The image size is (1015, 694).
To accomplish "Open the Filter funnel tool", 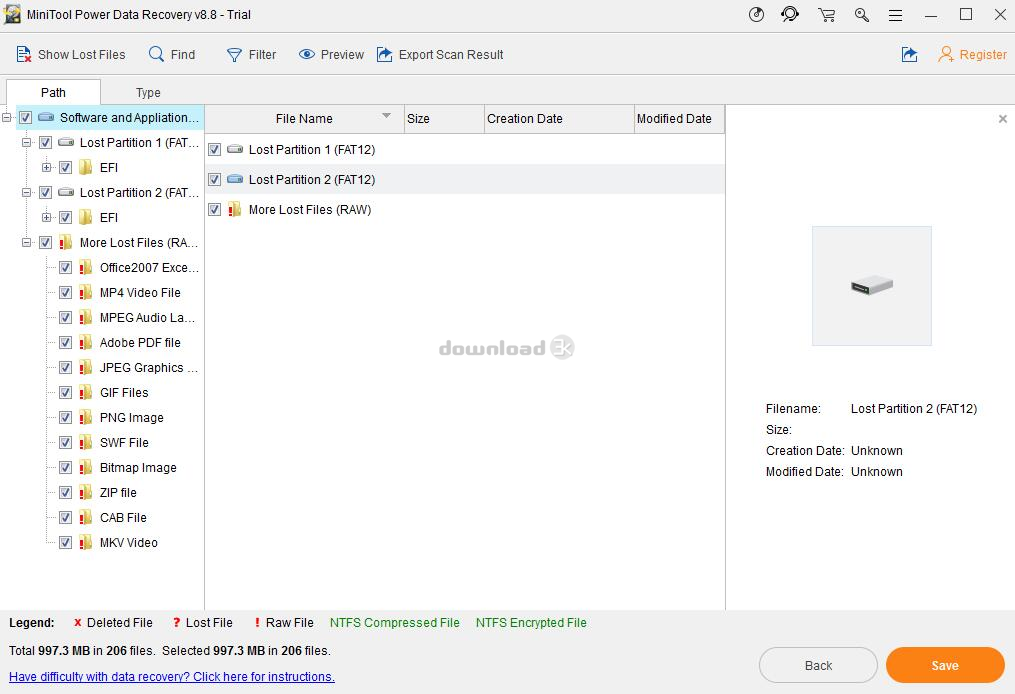I will click(x=235, y=55).
